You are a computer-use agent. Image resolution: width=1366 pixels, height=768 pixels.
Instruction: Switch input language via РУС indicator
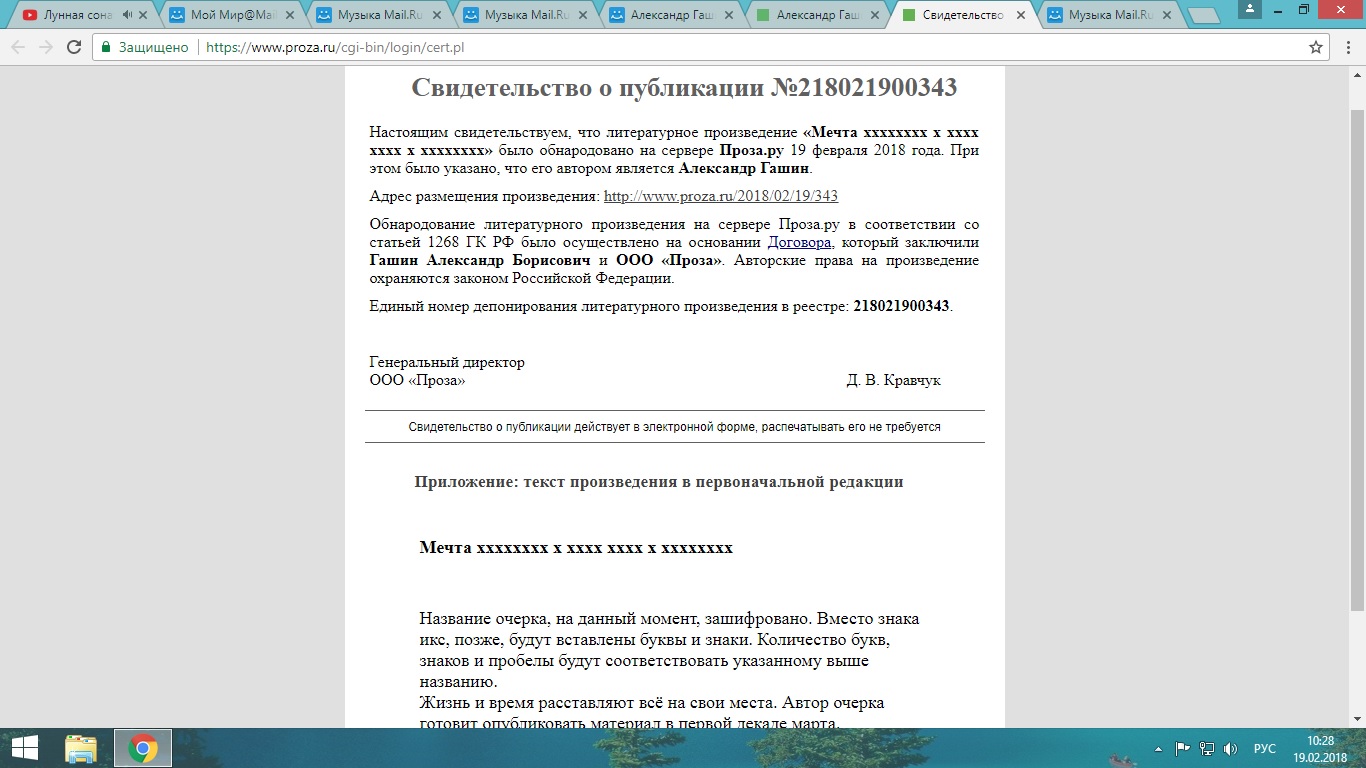coord(1264,748)
